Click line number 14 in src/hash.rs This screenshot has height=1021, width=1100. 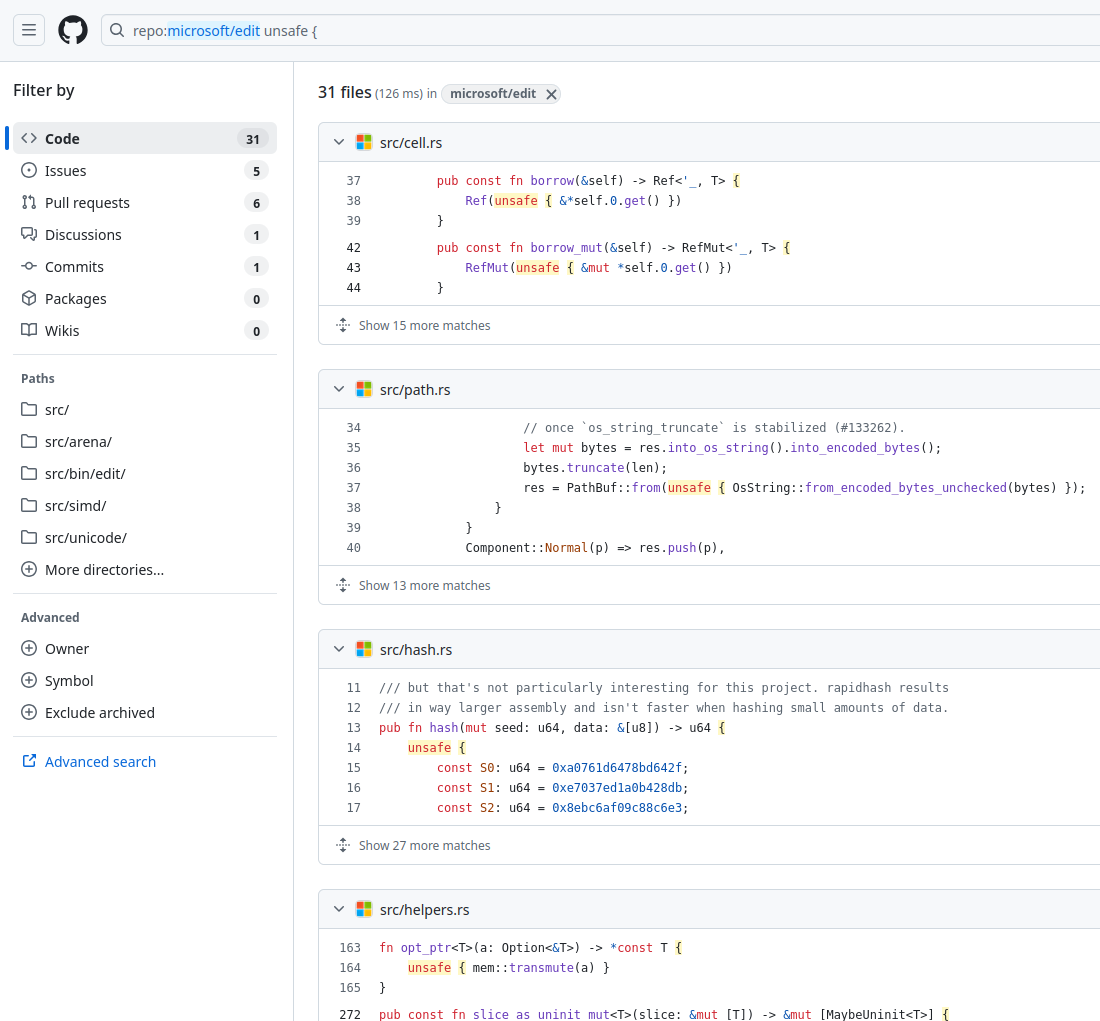[354, 747]
